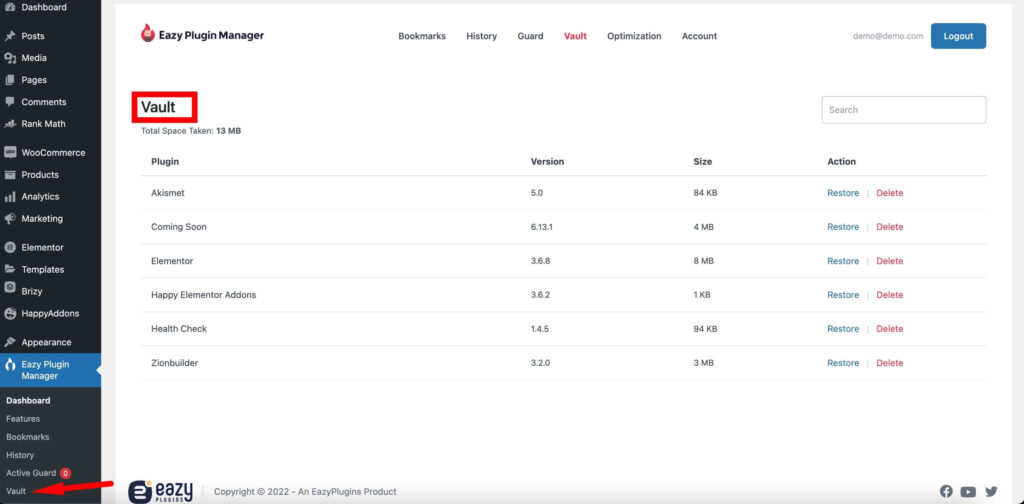Image resolution: width=1024 pixels, height=504 pixels.
Task: Click the Templates folder icon
Action: 10,269
